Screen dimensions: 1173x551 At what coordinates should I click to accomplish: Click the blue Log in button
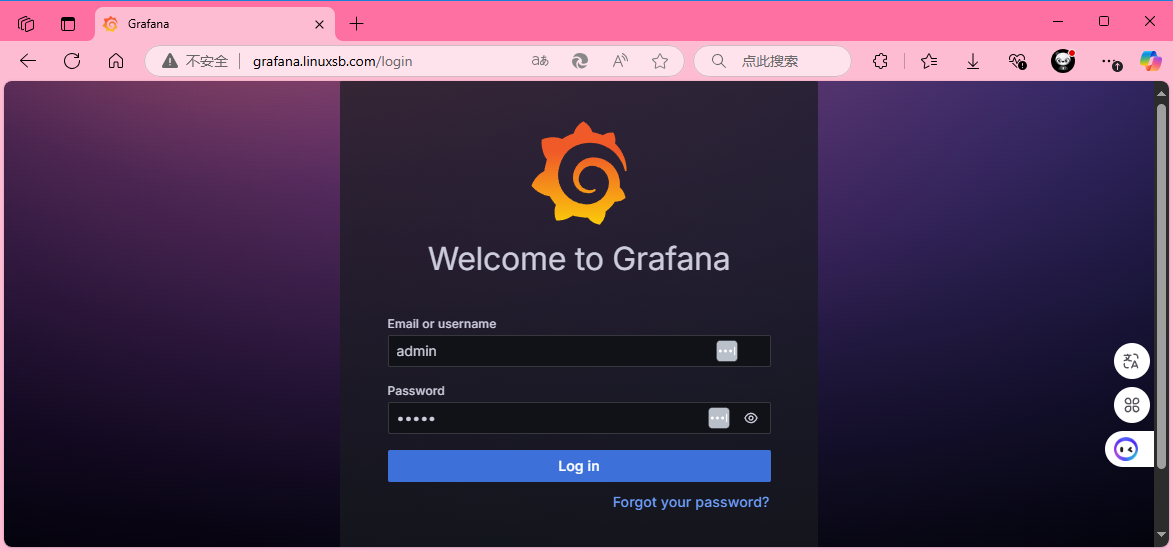pyautogui.click(x=579, y=466)
